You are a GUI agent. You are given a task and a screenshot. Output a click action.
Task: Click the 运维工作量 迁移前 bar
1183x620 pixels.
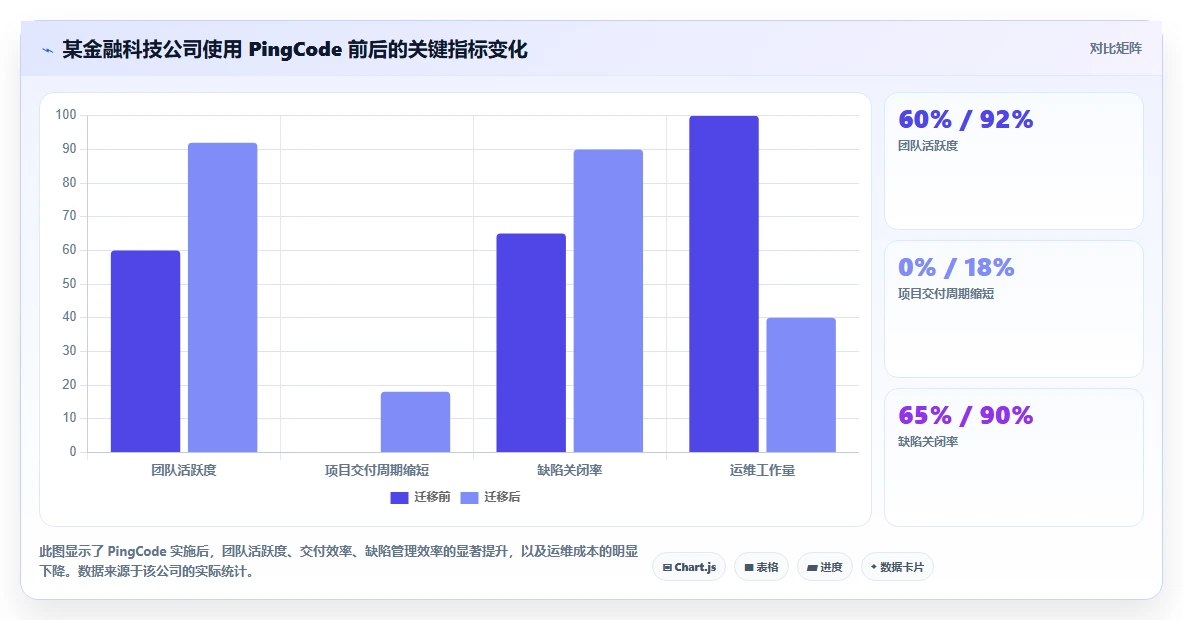pyautogui.click(x=724, y=284)
